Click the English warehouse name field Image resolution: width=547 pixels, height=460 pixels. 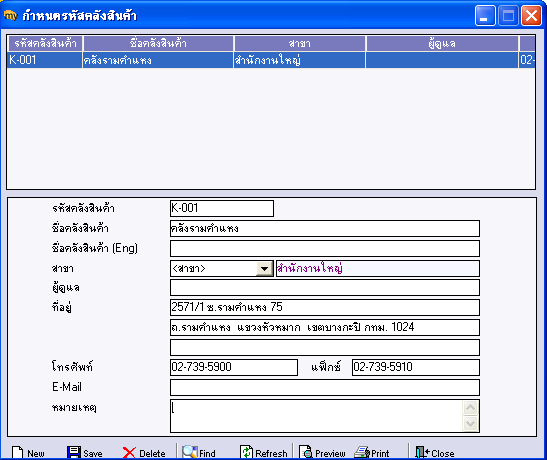point(325,249)
